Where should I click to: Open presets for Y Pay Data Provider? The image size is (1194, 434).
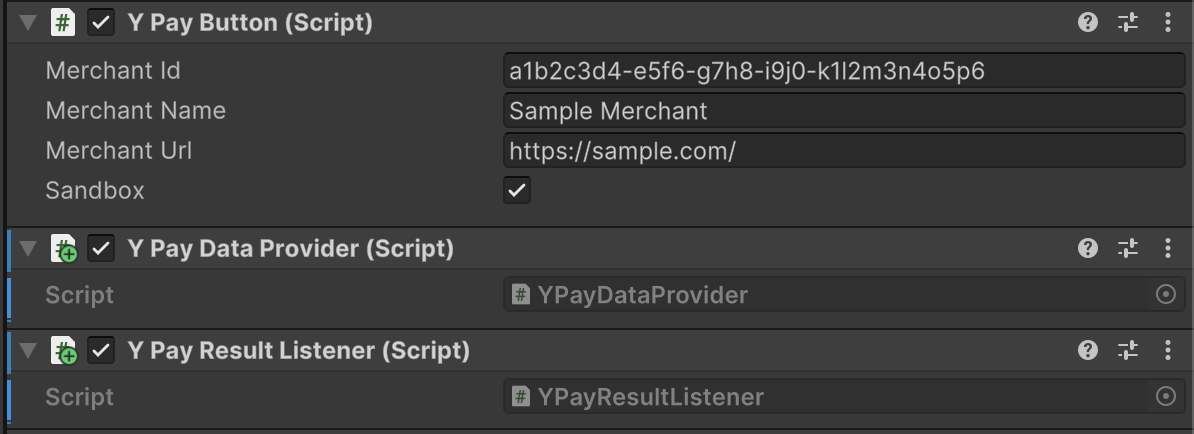point(1128,249)
